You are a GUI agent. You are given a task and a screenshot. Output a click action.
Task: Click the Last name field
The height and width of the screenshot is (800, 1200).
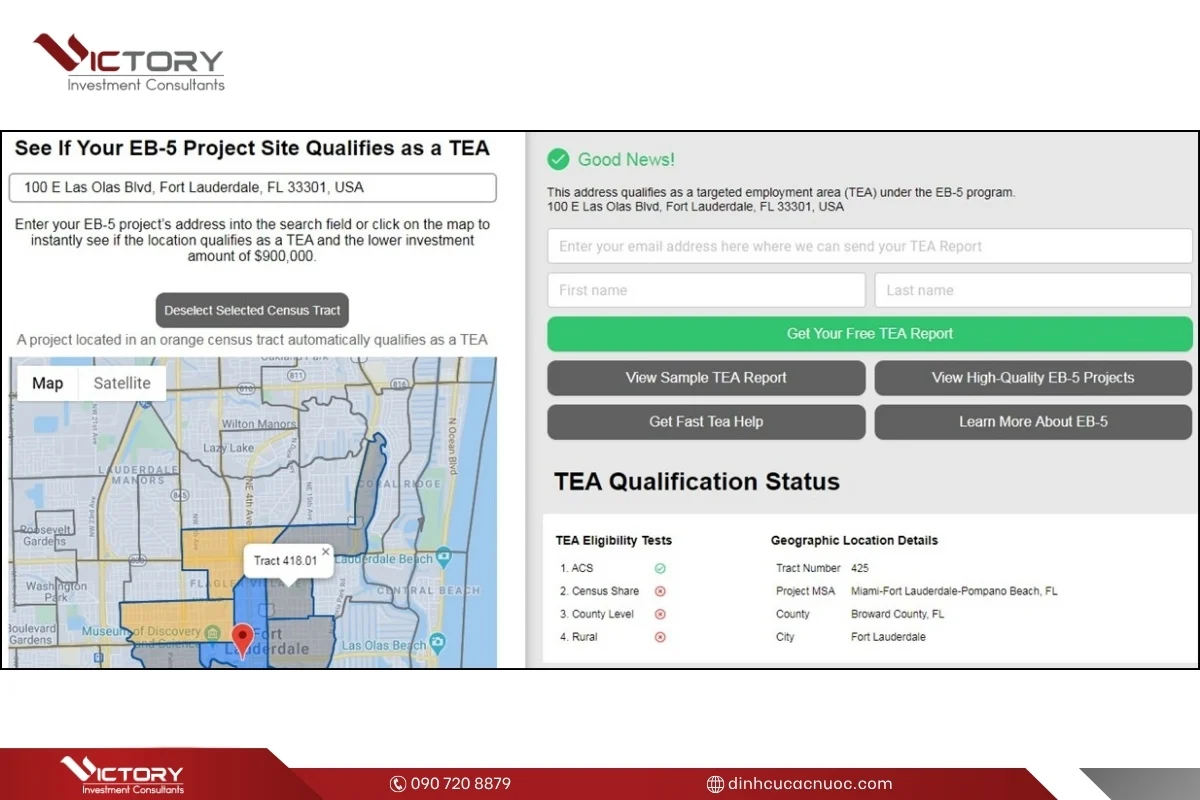[x=1033, y=290]
